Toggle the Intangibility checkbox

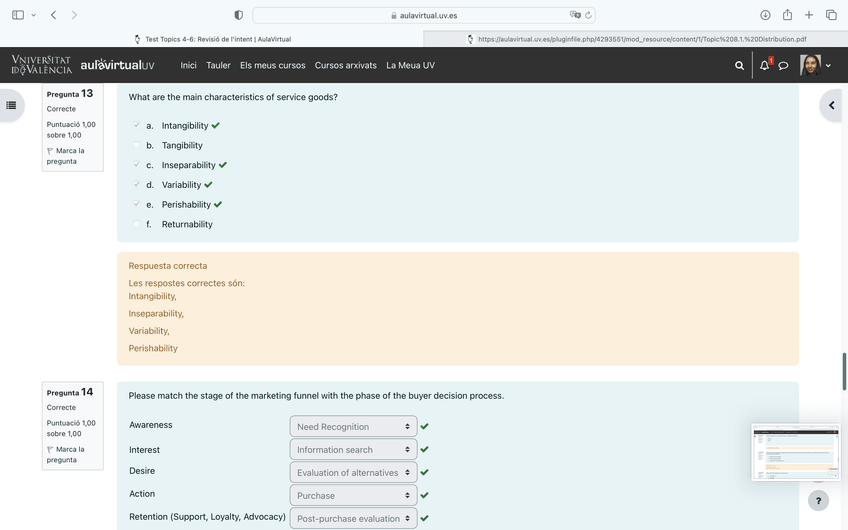coord(137,126)
